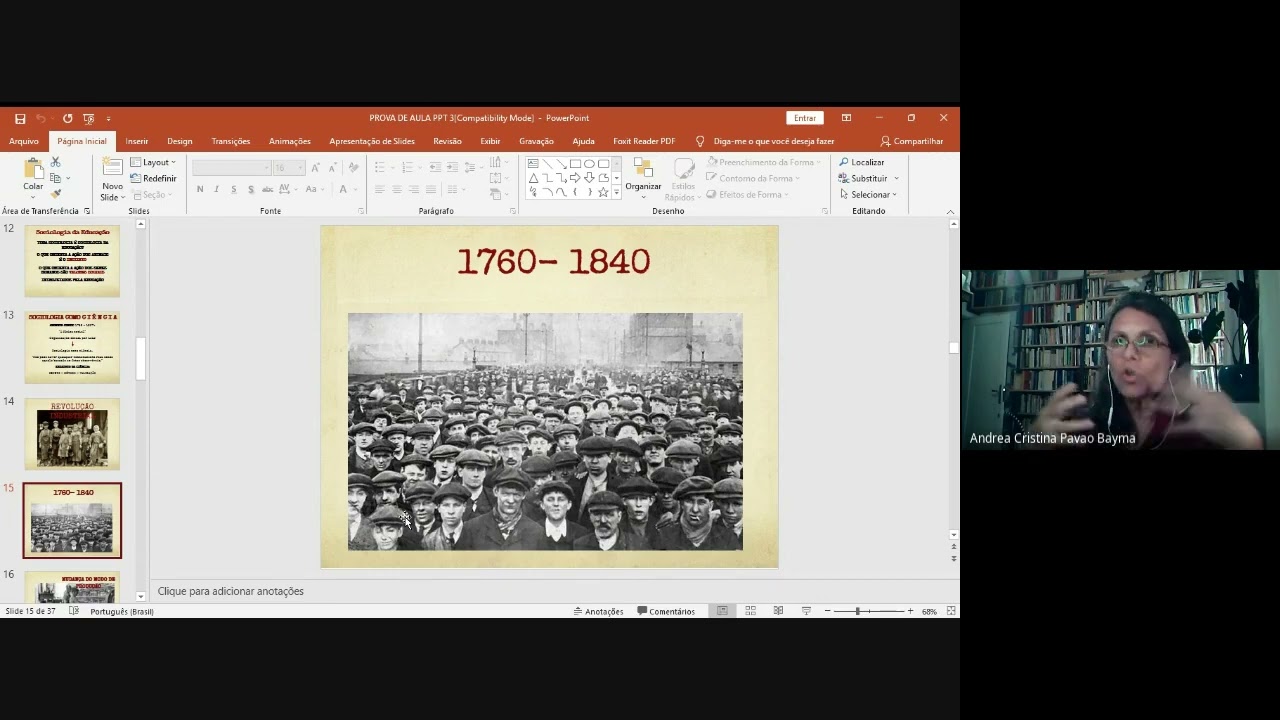Click the Localizar (Find) button

pos(862,162)
